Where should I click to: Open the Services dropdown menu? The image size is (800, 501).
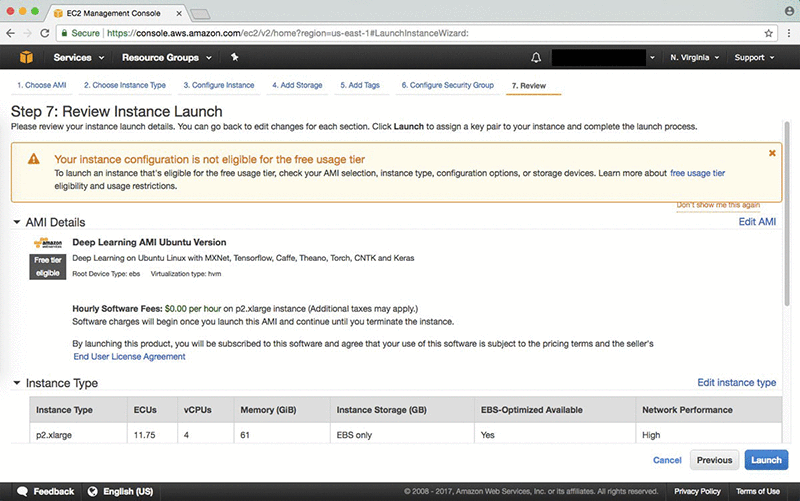[x=79, y=58]
